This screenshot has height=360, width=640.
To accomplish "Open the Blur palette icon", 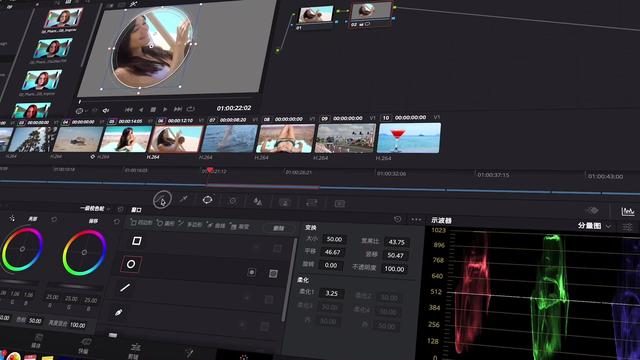I will [258, 201].
